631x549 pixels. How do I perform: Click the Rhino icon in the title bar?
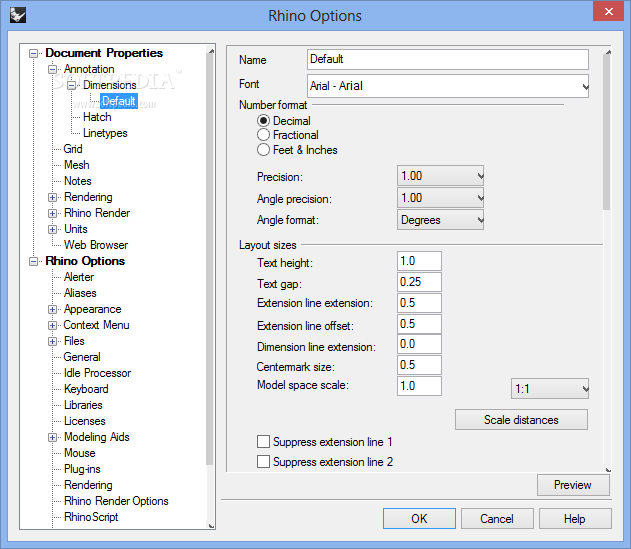[18, 16]
